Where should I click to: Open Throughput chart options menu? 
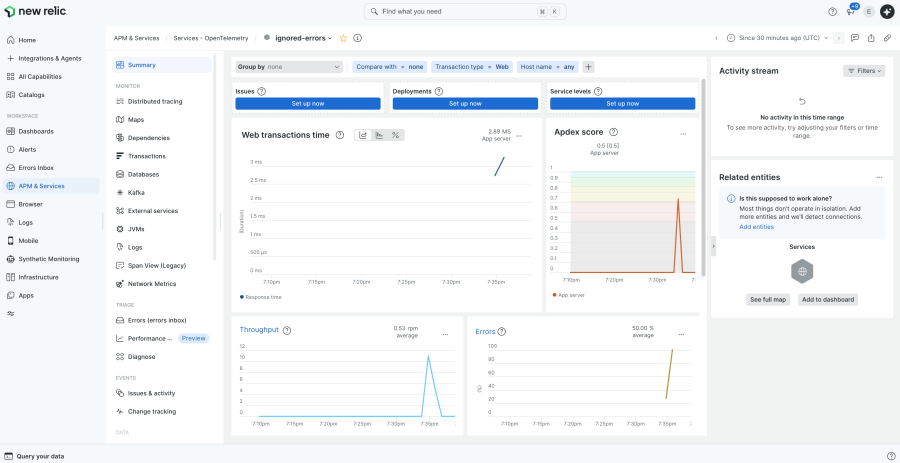click(445, 334)
